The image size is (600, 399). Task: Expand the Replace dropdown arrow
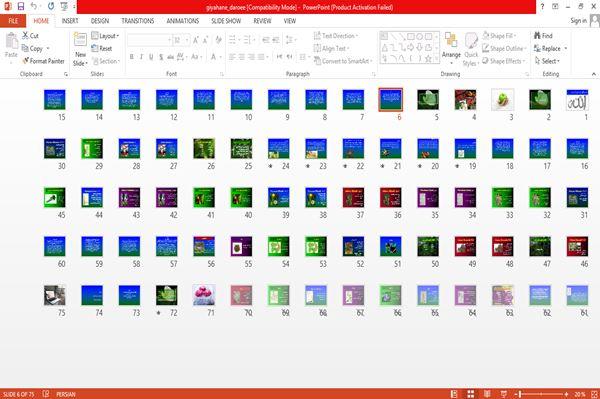click(566, 49)
